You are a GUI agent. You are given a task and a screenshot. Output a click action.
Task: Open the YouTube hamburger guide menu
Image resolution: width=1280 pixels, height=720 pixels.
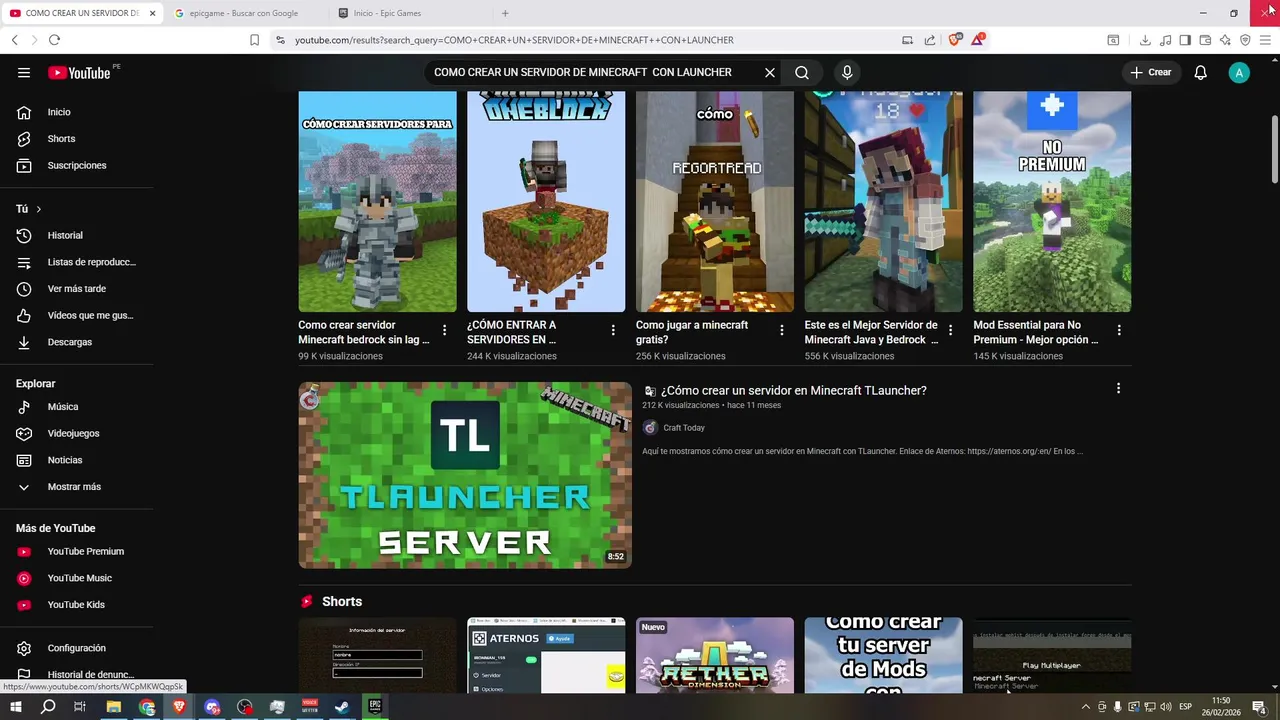(x=24, y=72)
